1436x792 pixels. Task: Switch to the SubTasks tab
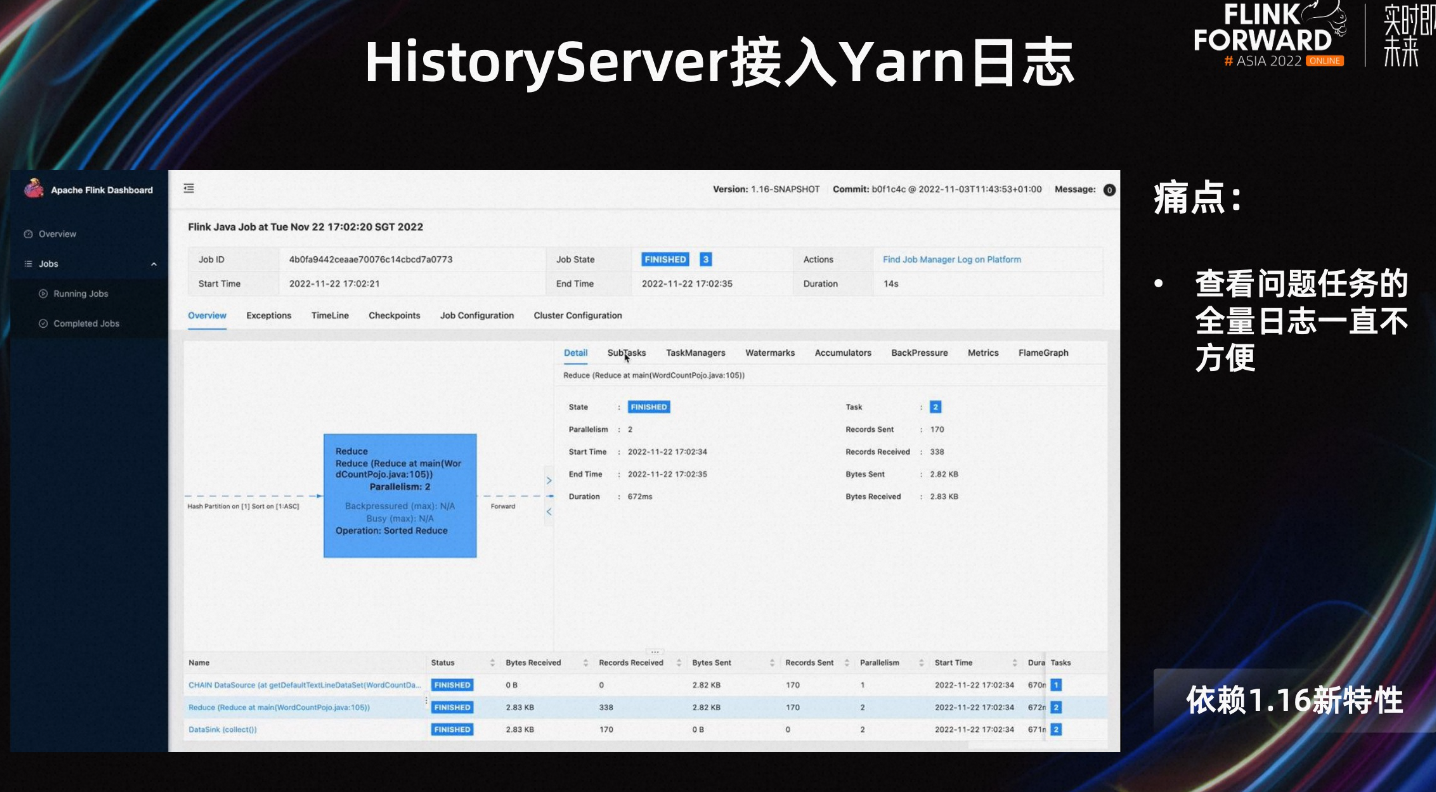(x=627, y=353)
